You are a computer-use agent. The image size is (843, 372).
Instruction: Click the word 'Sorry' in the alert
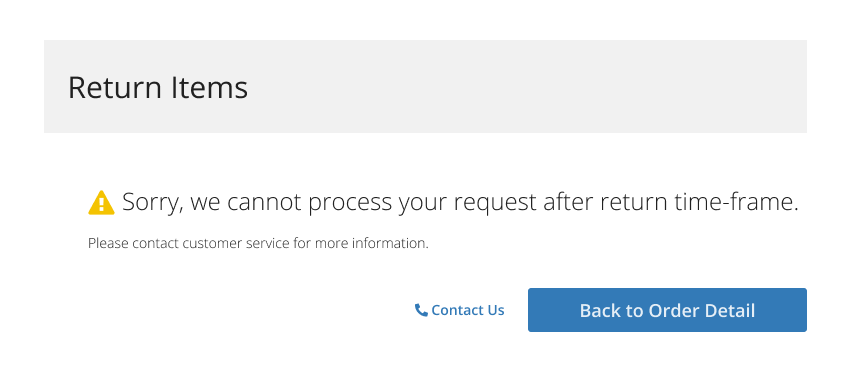[x=153, y=203]
